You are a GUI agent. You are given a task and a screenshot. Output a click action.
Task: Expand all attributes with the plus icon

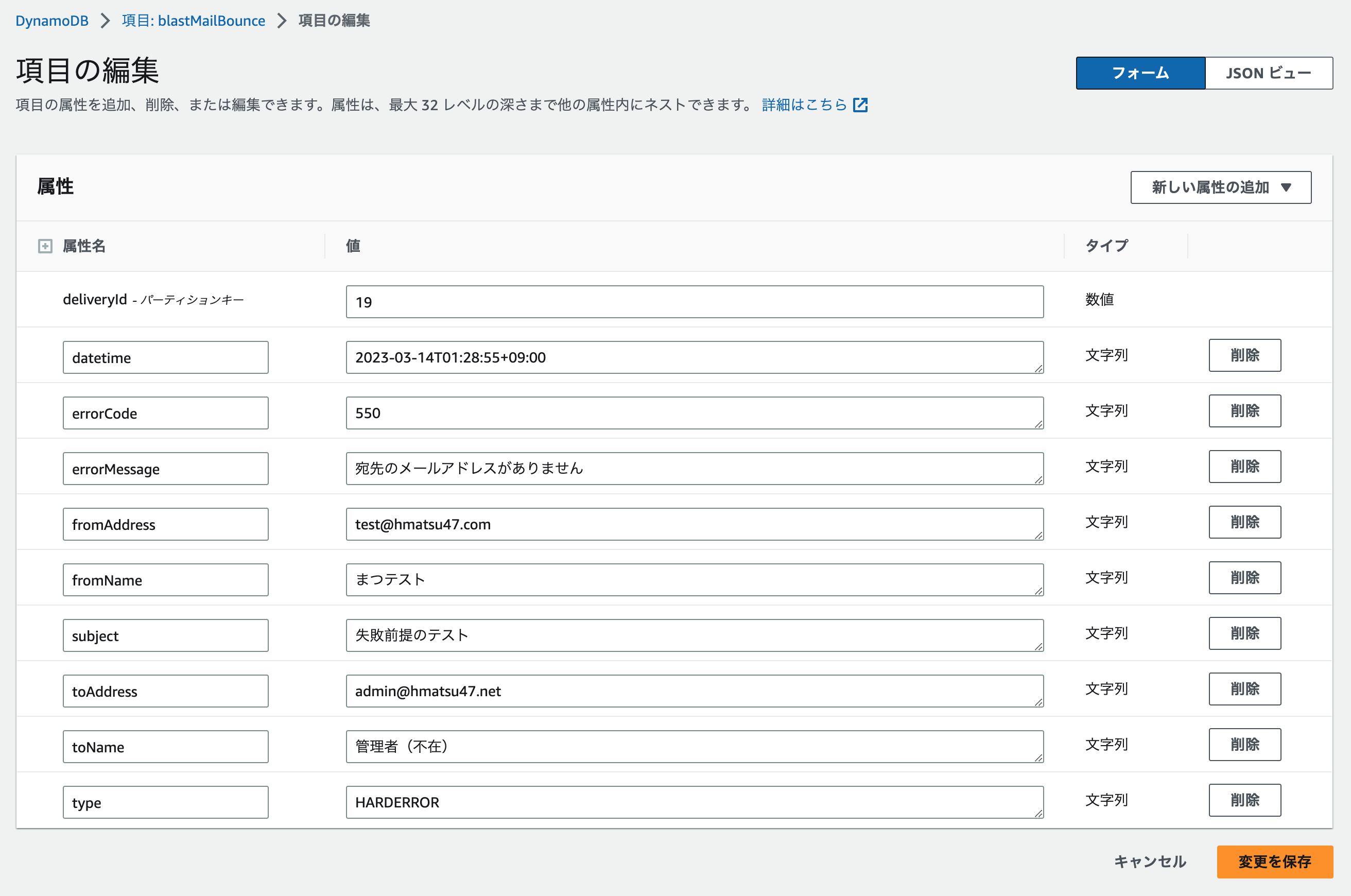pyautogui.click(x=45, y=246)
